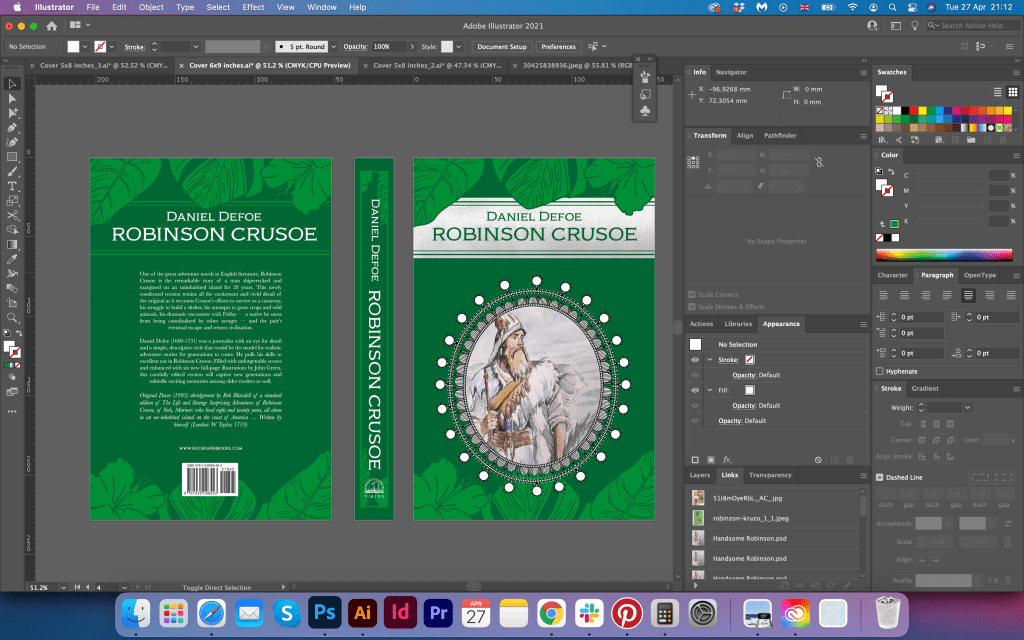The width and height of the screenshot is (1024, 640).
Task: Toggle the Dashed Line checkbox
Action: tap(880, 477)
